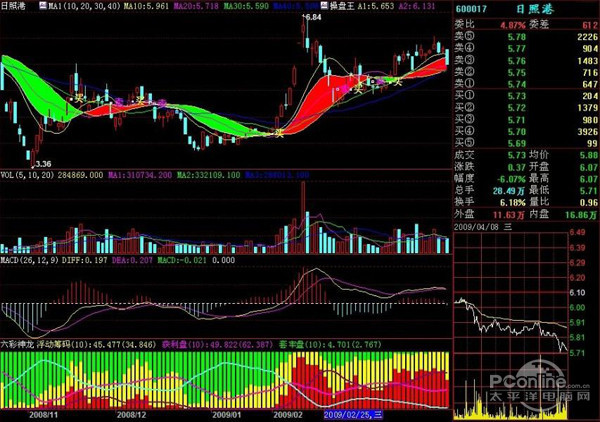Click the 六彩神龙 indicator label
This screenshot has height=422, width=600.
point(21,342)
